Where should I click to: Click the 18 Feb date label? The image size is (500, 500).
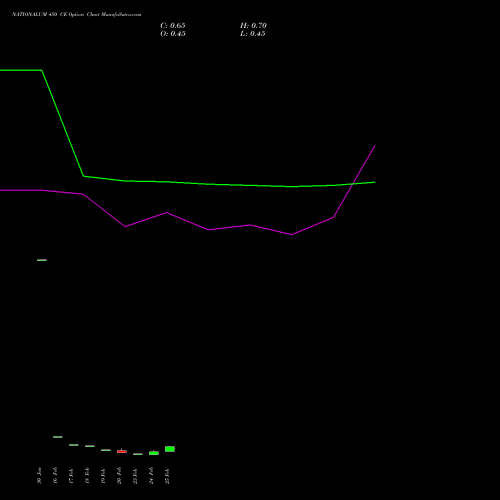pos(87,476)
